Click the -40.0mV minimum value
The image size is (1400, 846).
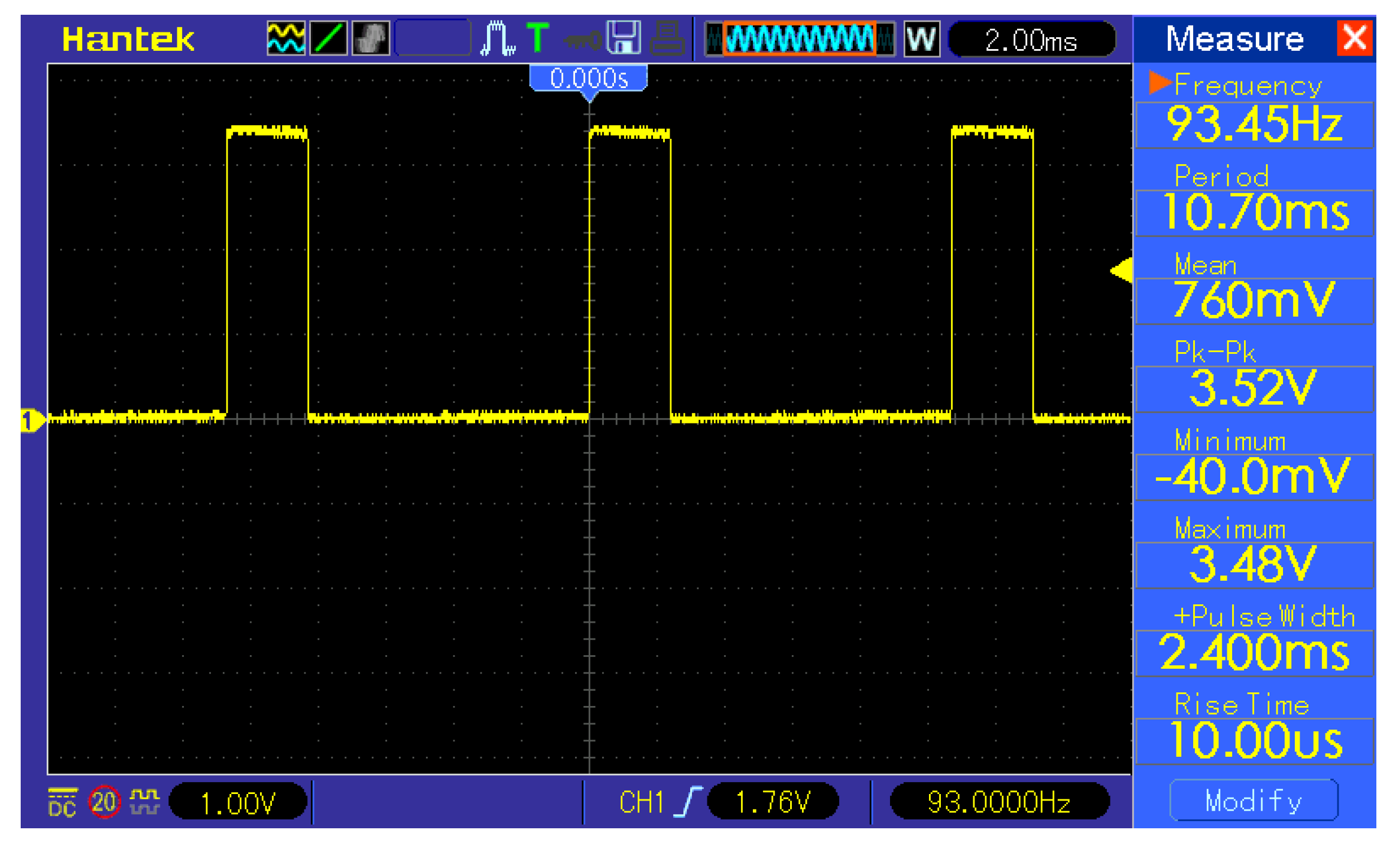pyautogui.click(x=1255, y=477)
